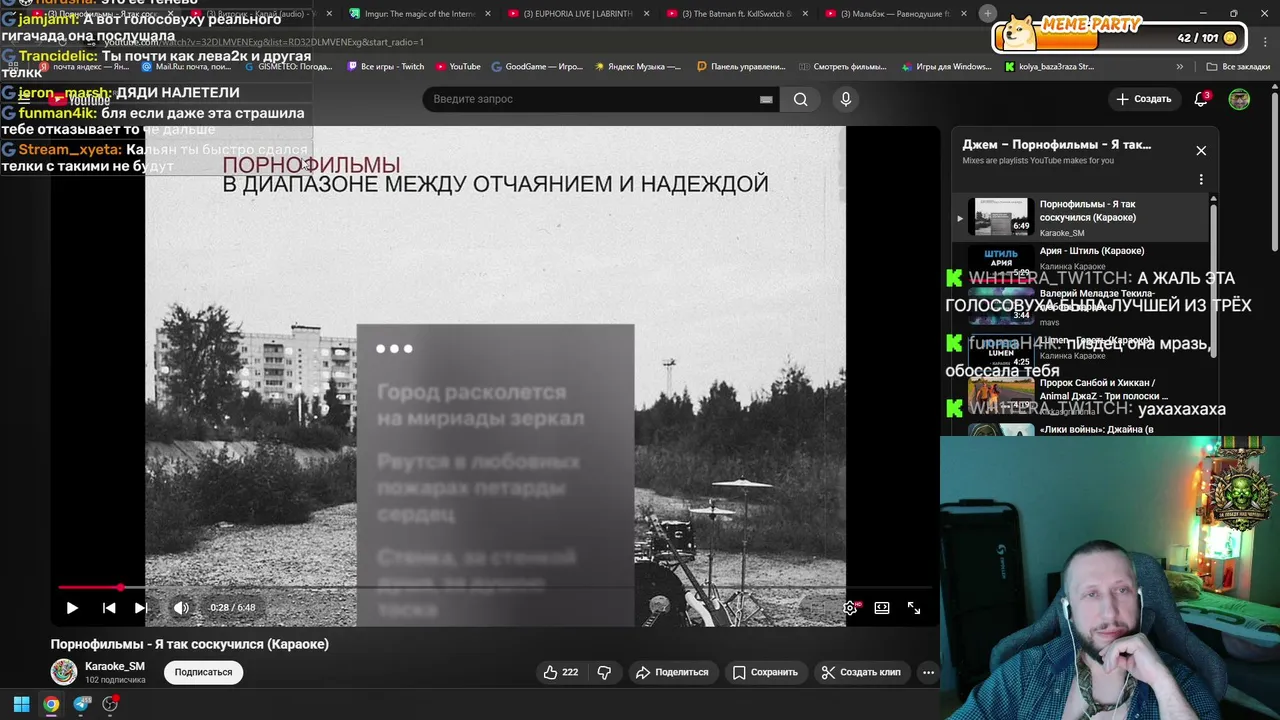Open Создать menu in YouTube header

point(1144,99)
